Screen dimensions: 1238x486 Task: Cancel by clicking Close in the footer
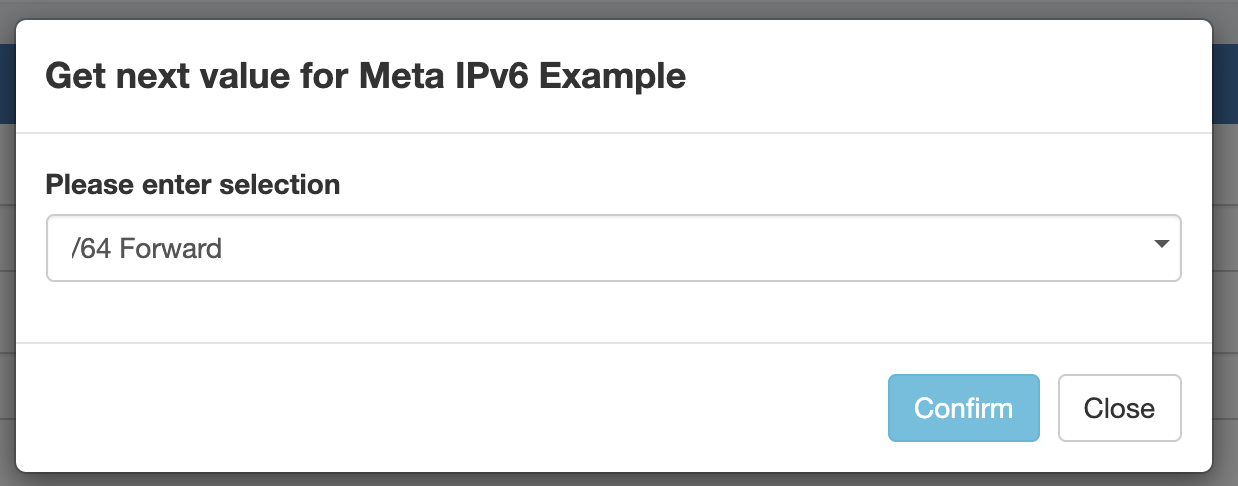(x=1119, y=408)
